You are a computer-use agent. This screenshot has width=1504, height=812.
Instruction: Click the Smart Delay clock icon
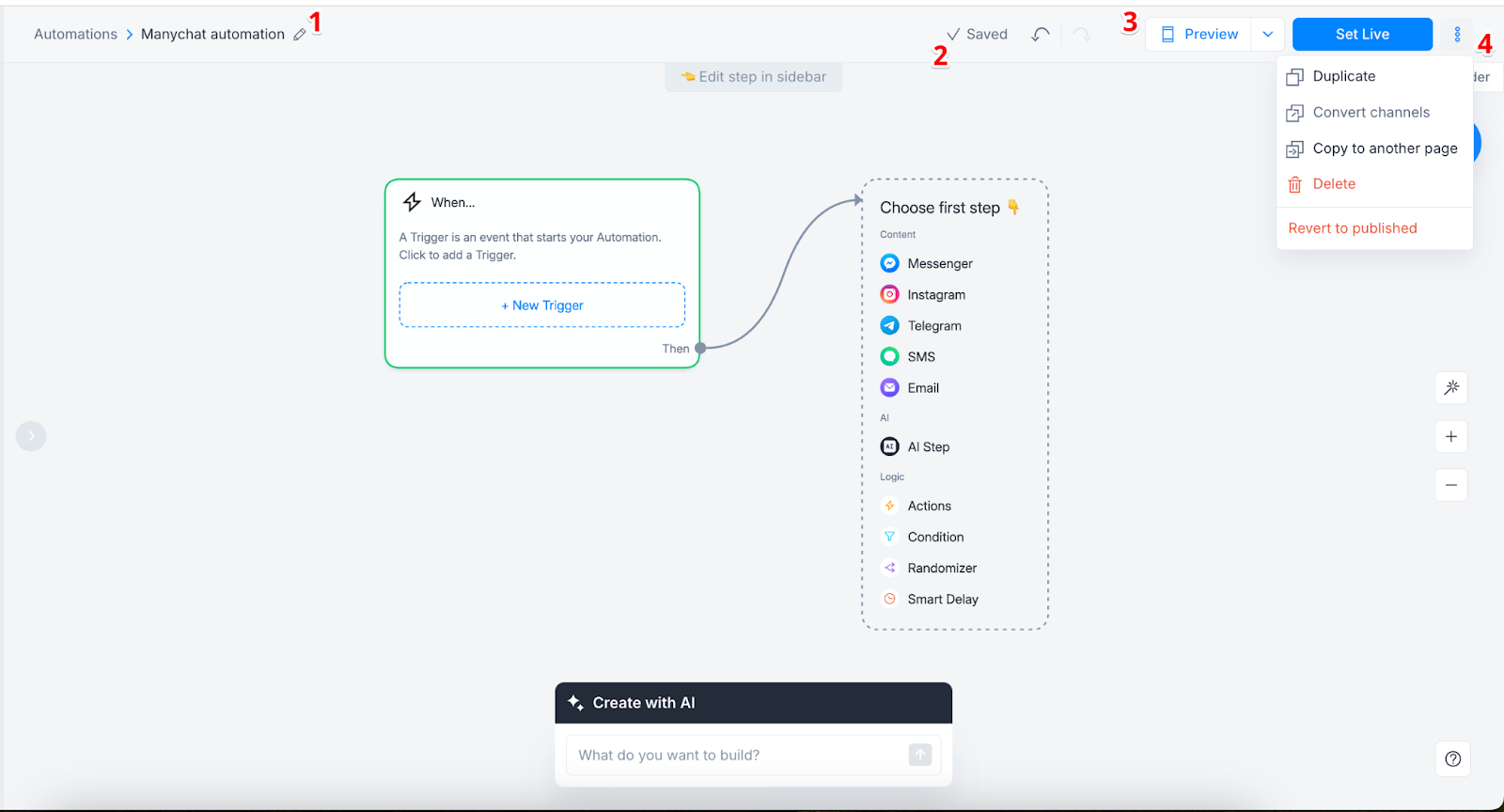pos(889,599)
